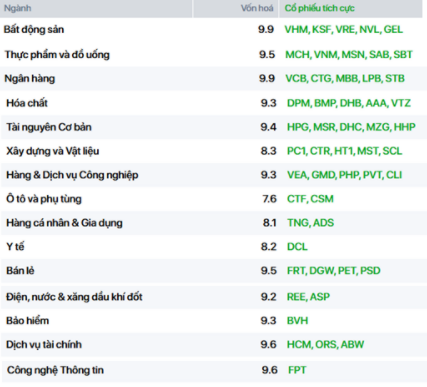Click value 9.9 in Bất động sản row
The image size is (427, 387).
click(x=266, y=29)
